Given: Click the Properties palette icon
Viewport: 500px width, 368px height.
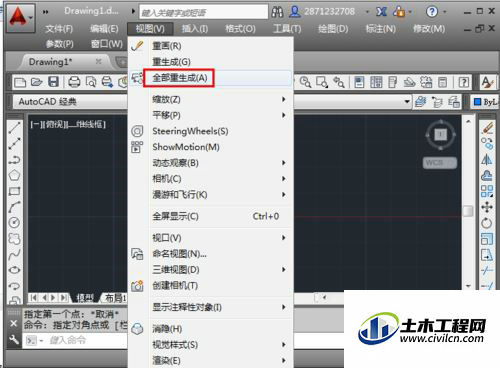Looking at the screenshot, I should [x=359, y=82].
